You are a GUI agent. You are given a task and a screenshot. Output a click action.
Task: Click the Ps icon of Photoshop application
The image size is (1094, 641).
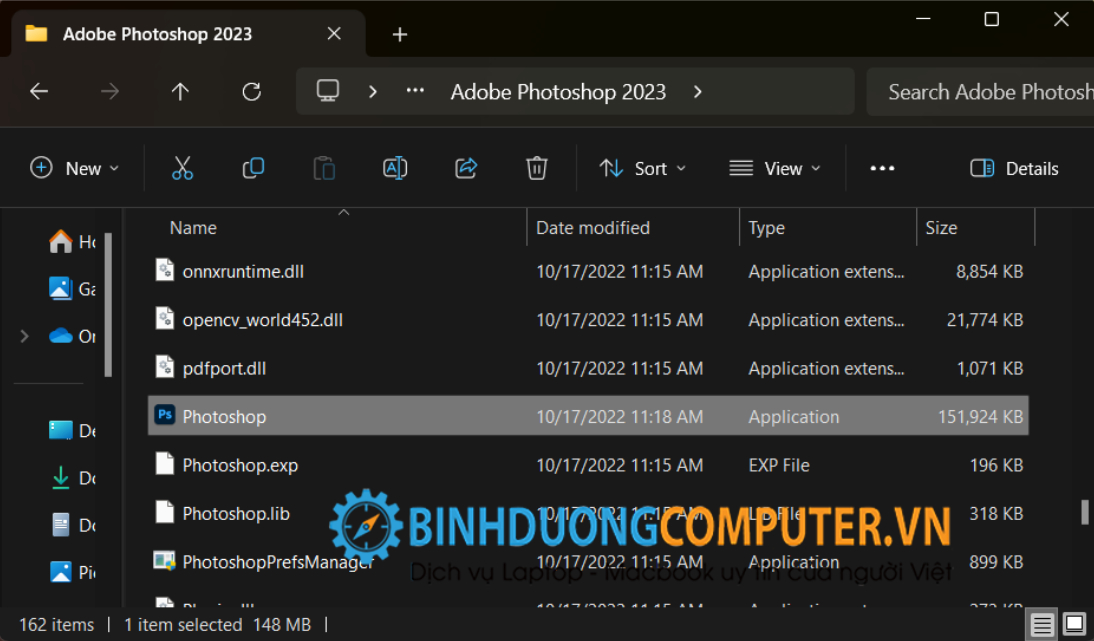165,415
